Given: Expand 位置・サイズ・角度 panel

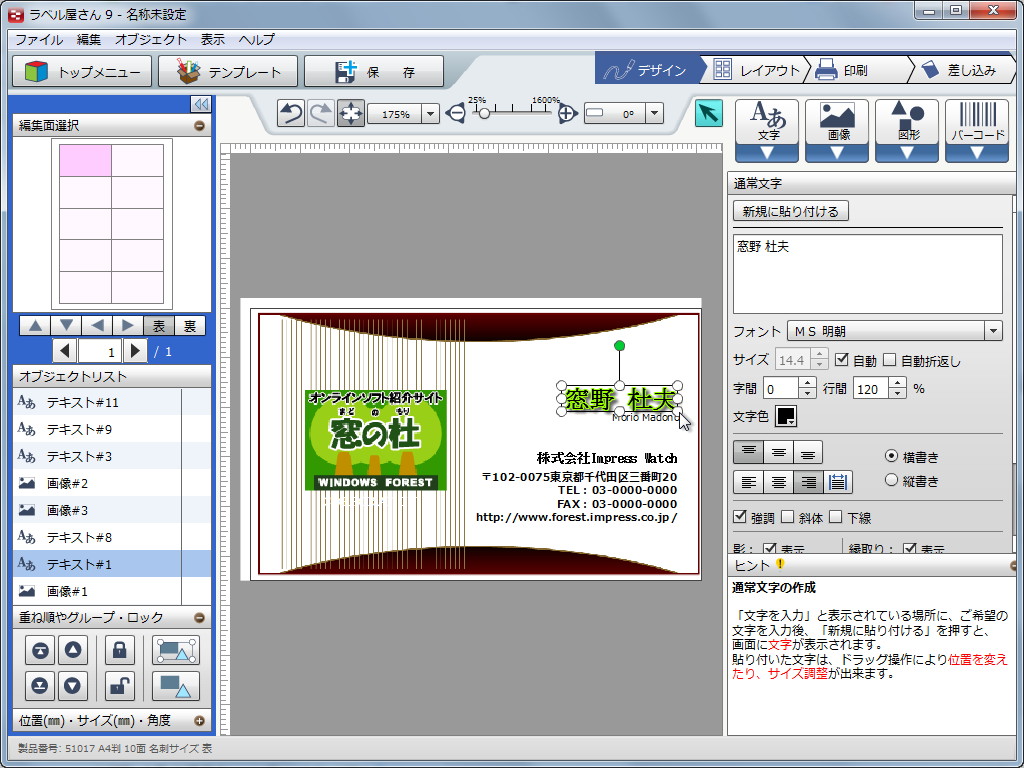Looking at the screenshot, I should coord(199,721).
